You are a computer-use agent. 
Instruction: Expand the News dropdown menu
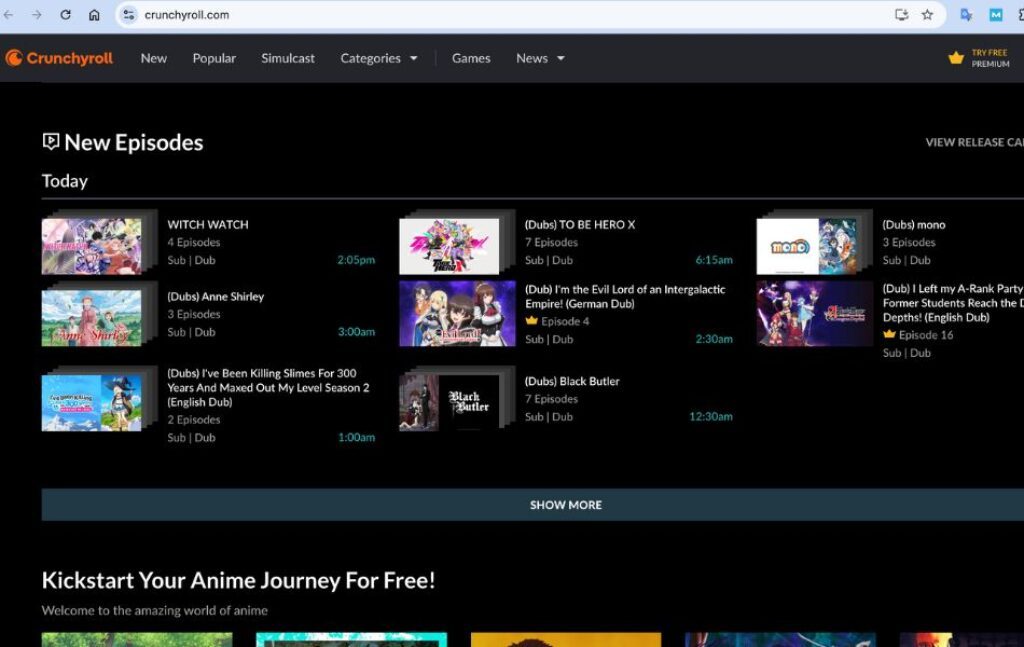pyautogui.click(x=540, y=58)
